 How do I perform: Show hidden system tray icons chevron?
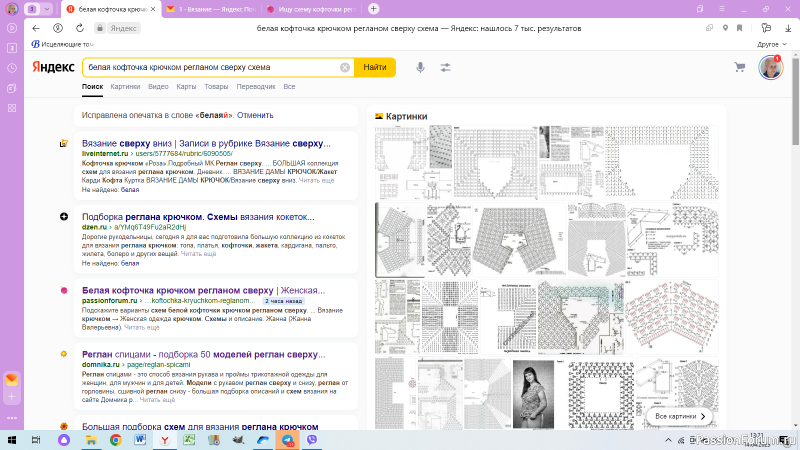click(668, 440)
